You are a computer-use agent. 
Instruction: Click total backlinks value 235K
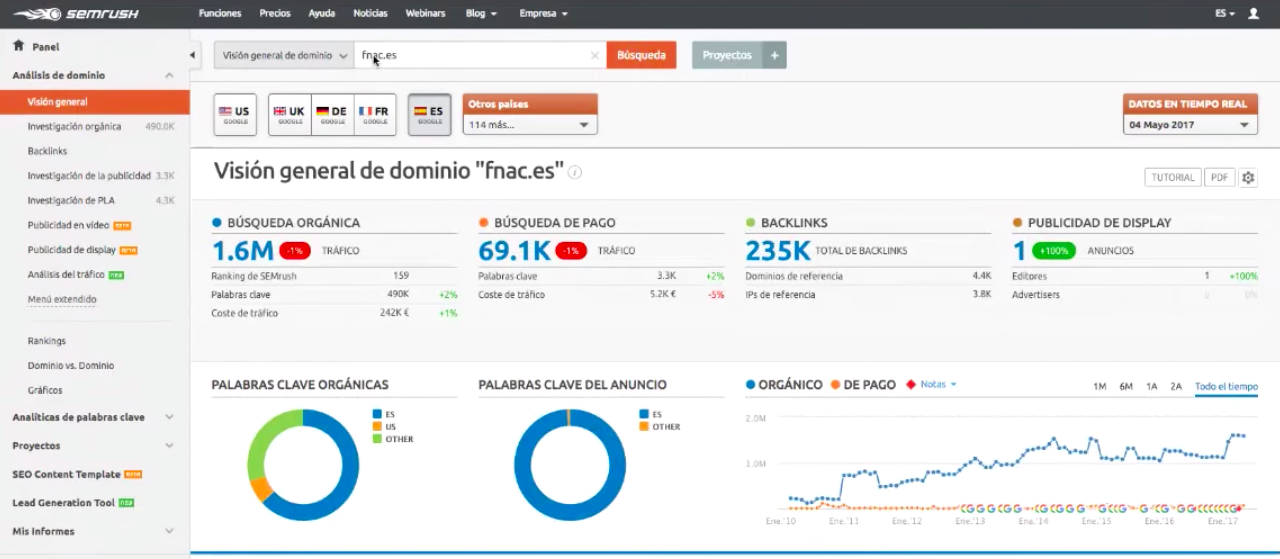pos(777,251)
